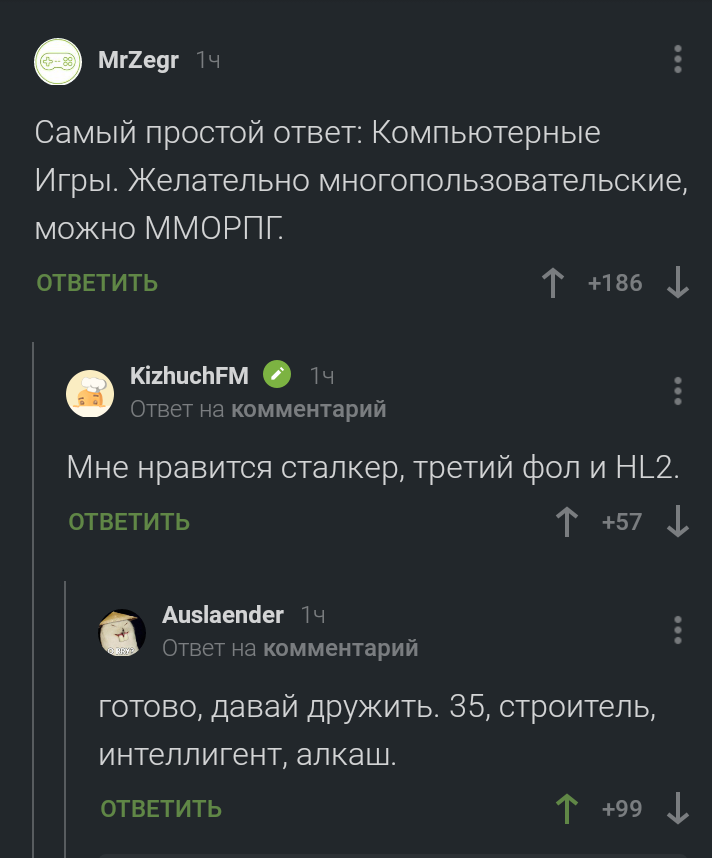Click Auslaender's avatar picture
The height and width of the screenshot is (858, 712).
(x=122, y=632)
